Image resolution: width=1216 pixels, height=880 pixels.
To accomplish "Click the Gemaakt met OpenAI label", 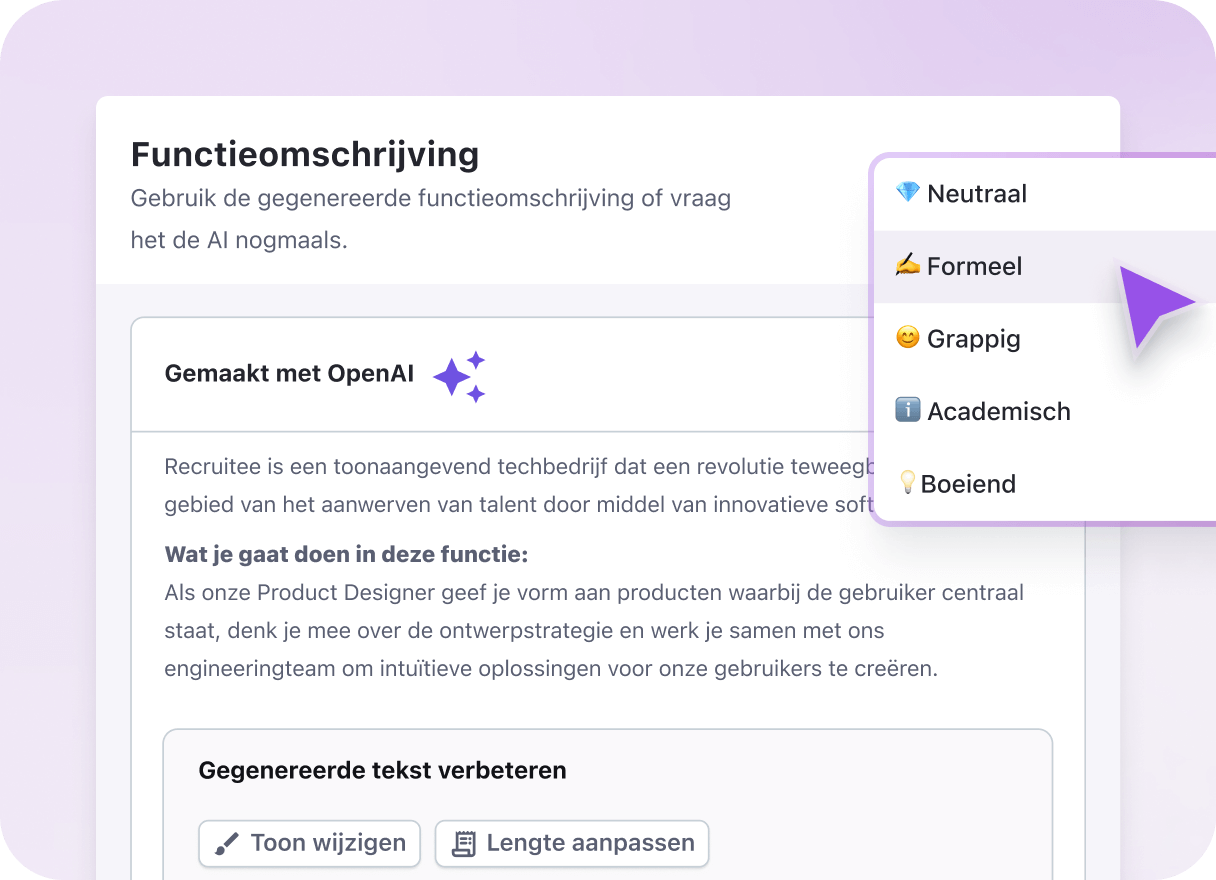I will (x=289, y=373).
